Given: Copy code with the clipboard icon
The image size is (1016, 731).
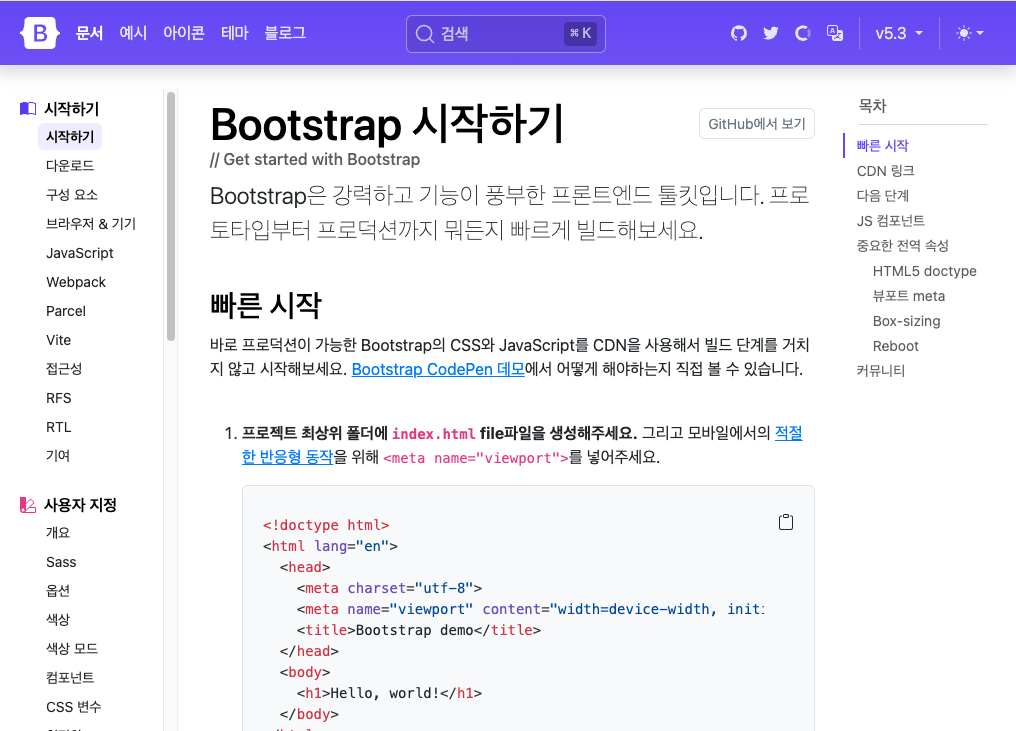Looking at the screenshot, I should (785, 522).
